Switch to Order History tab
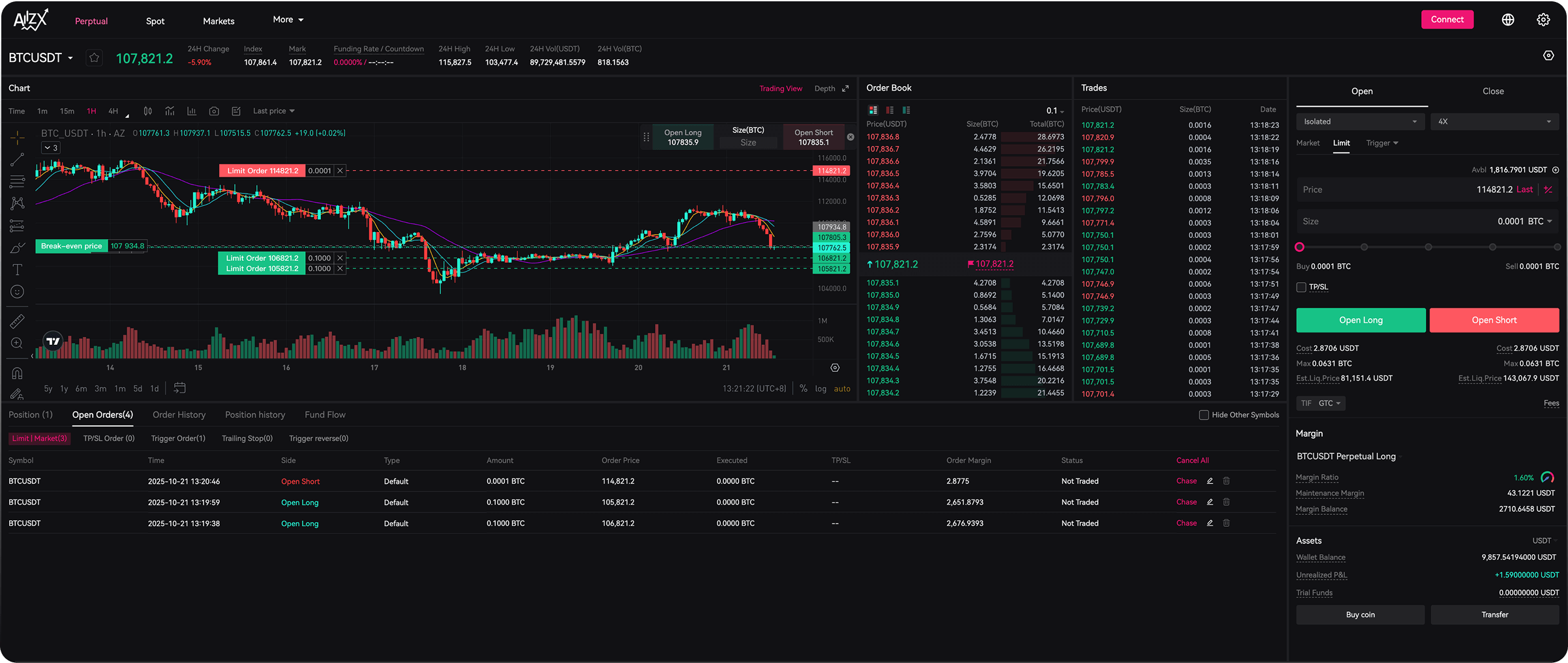This screenshot has height=663, width=1568. tap(179, 415)
